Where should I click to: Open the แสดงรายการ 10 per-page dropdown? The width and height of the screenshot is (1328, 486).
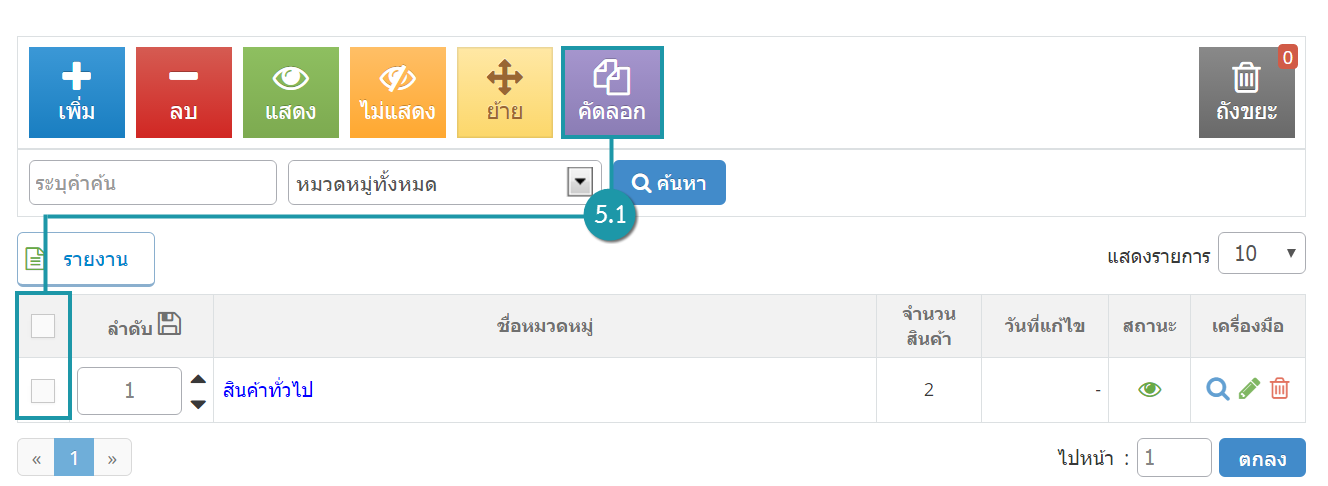coord(1262,254)
